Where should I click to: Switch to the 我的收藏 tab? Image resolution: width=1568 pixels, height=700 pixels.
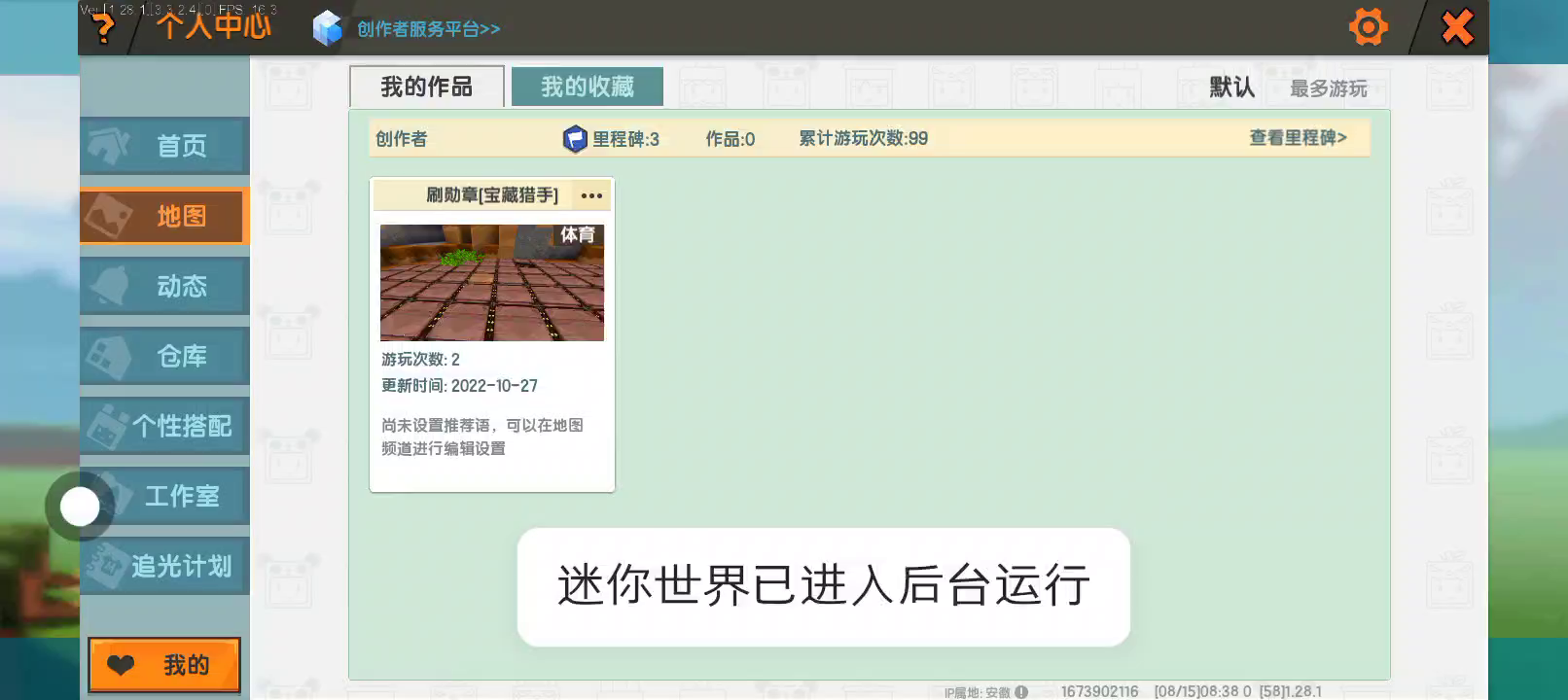pos(587,87)
